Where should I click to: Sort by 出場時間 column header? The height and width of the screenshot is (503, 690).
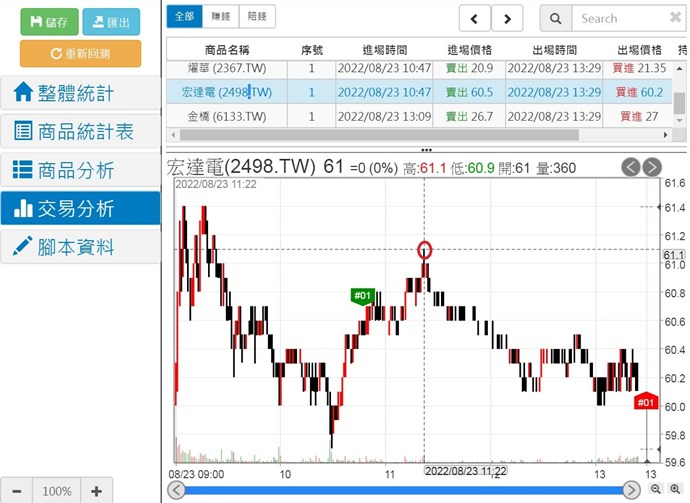pyautogui.click(x=554, y=50)
